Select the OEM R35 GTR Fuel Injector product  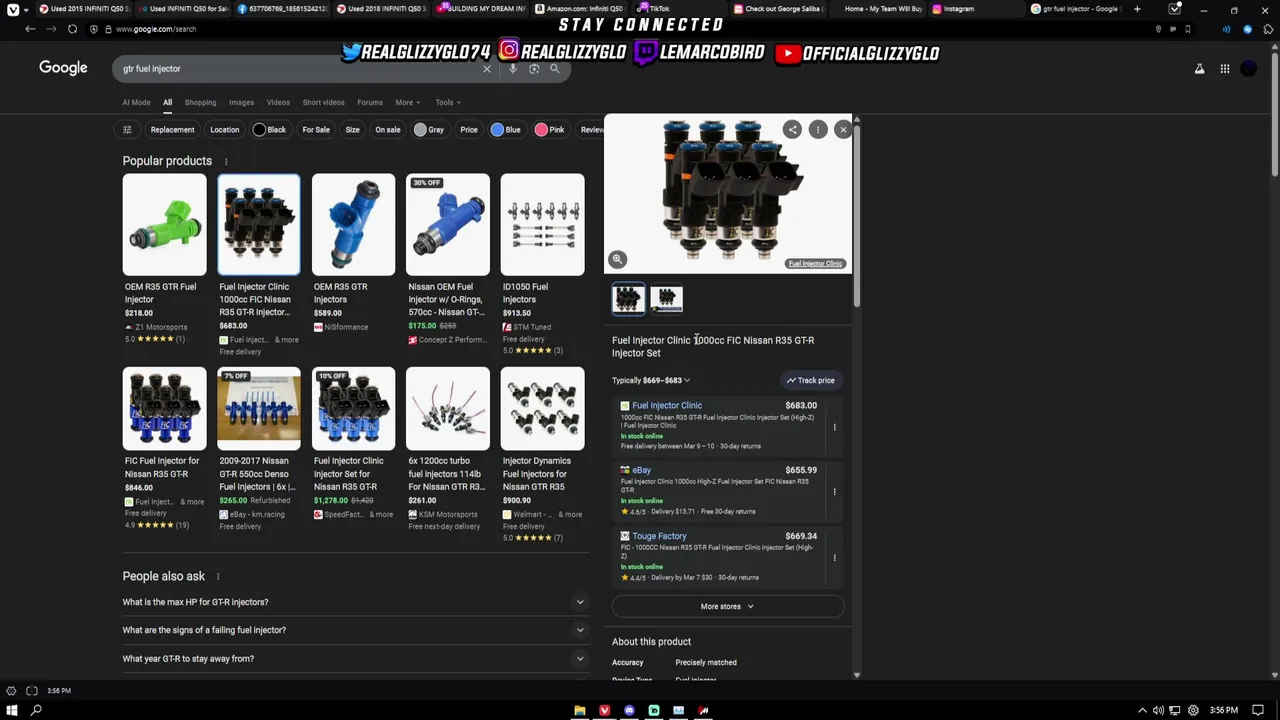[x=164, y=260]
